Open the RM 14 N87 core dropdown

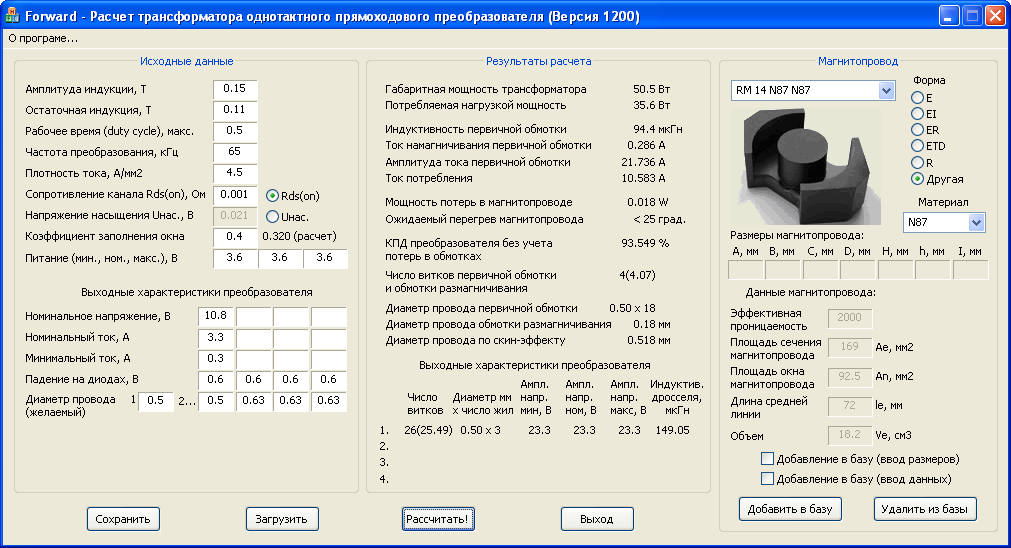tap(886, 91)
